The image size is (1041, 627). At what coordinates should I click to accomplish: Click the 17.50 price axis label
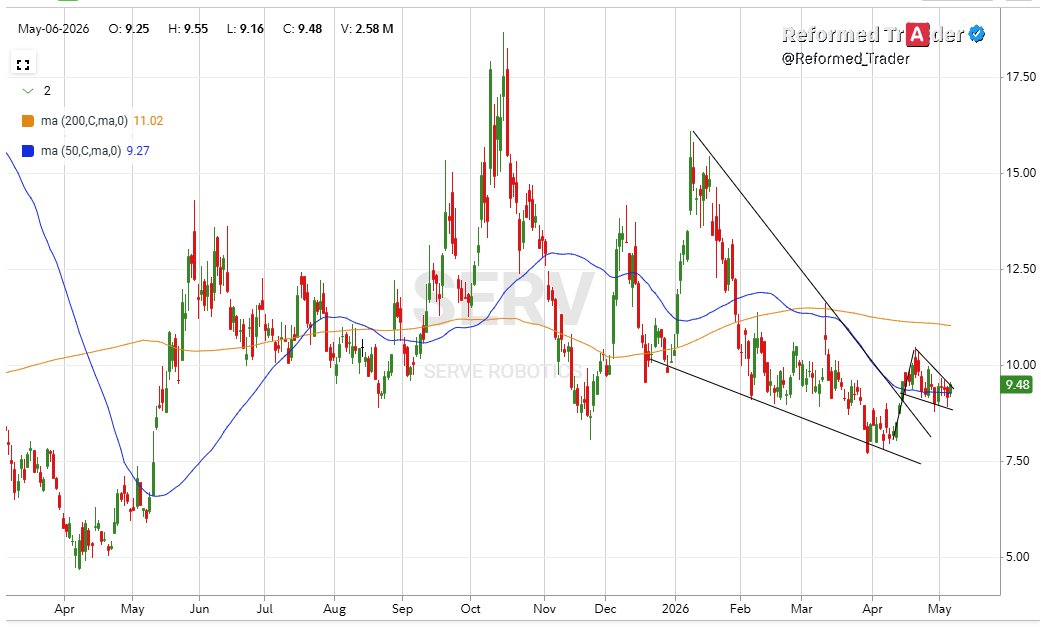[1020, 77]
